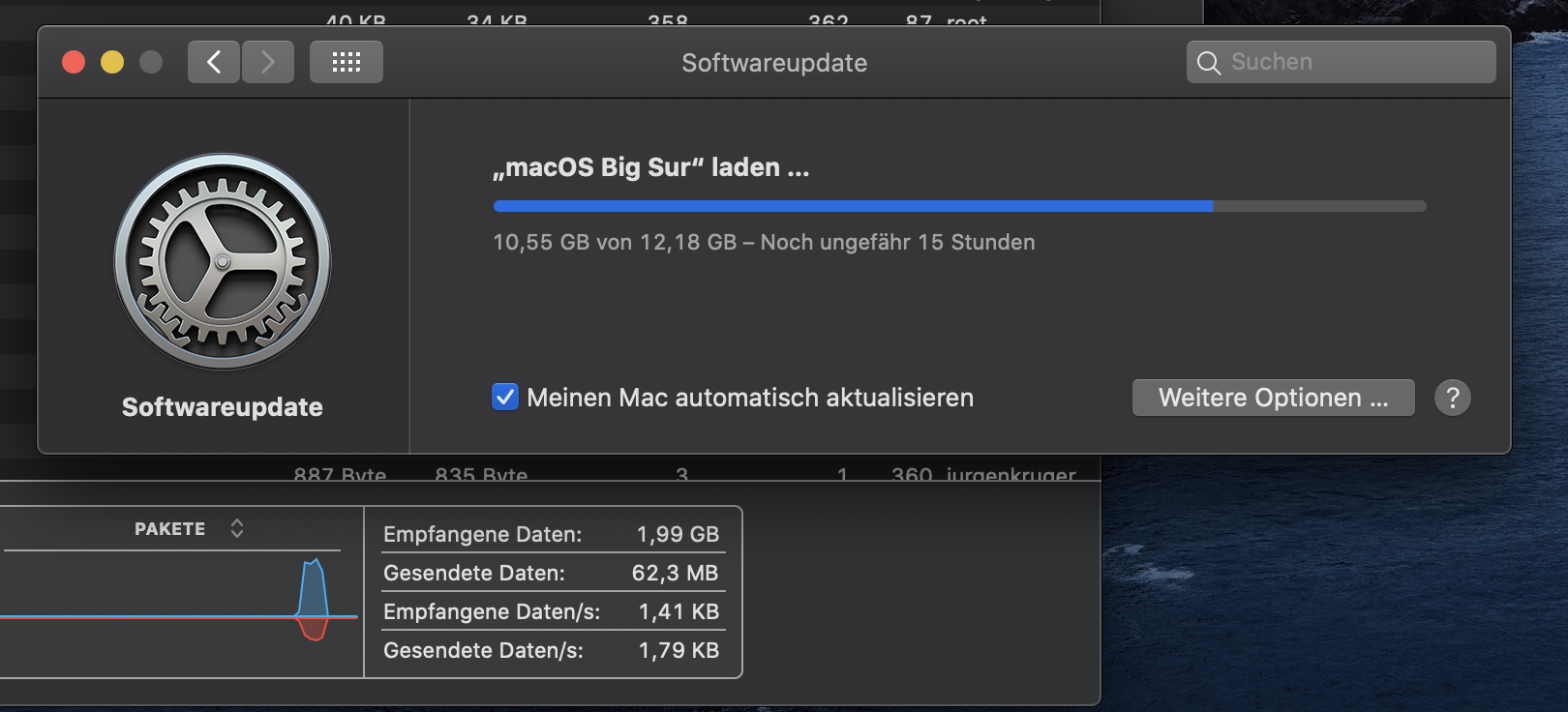Close the Softwareupdate window with red button
1568x712 pixels.
point(74,62)
